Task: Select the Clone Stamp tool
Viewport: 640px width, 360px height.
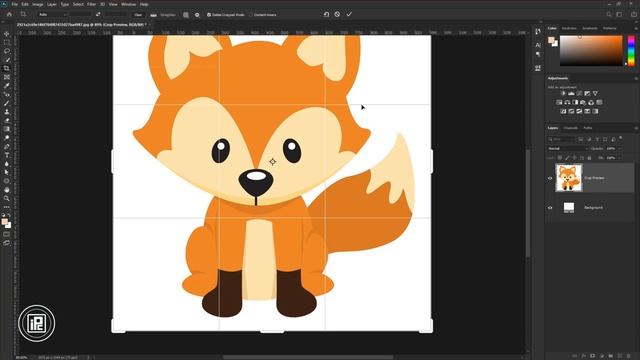Action: tap(7, 111)
